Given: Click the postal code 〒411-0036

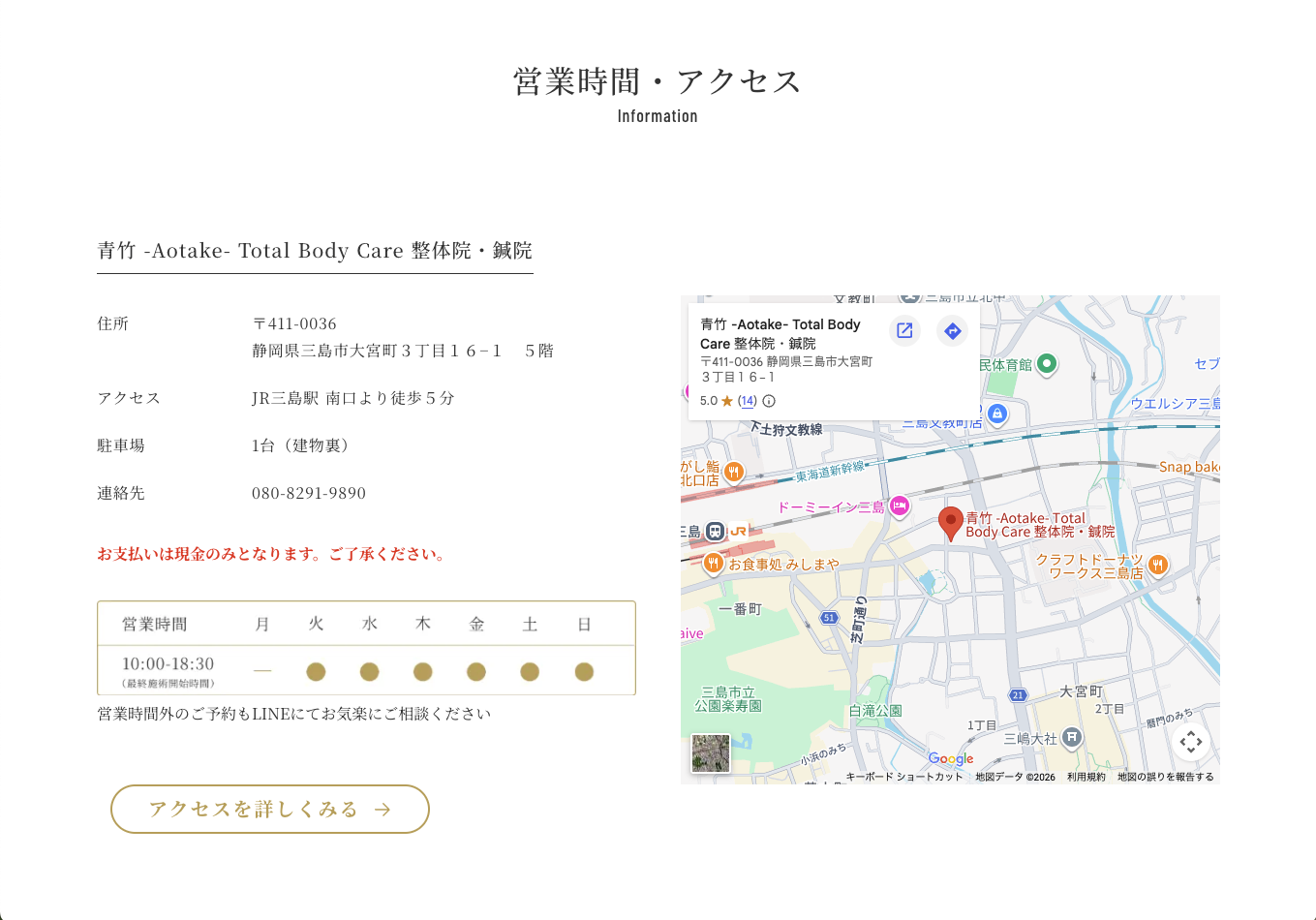Looking at the screenshot, I should [x=294, y=323].
